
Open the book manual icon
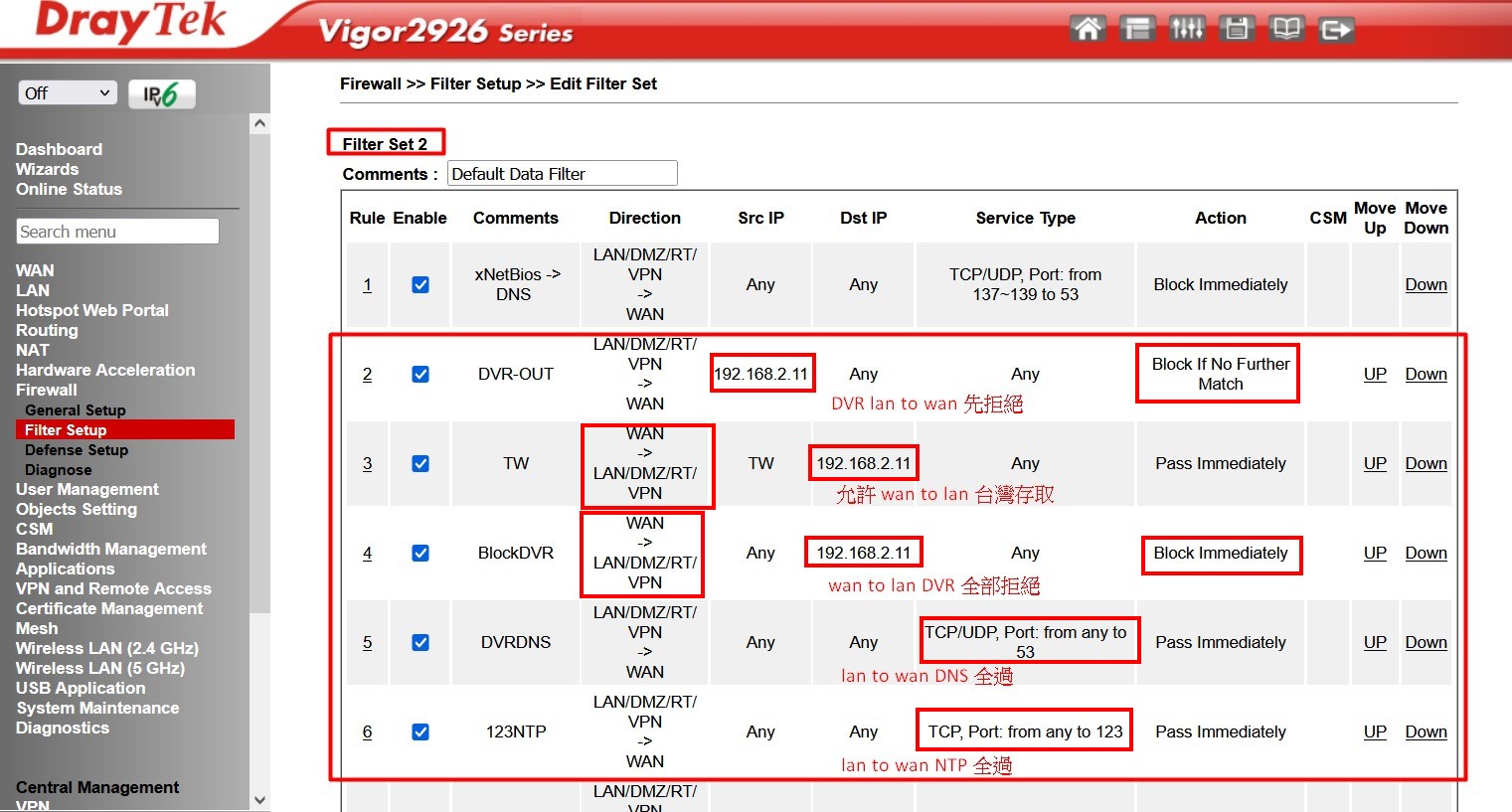click(x=1286, y=29)
